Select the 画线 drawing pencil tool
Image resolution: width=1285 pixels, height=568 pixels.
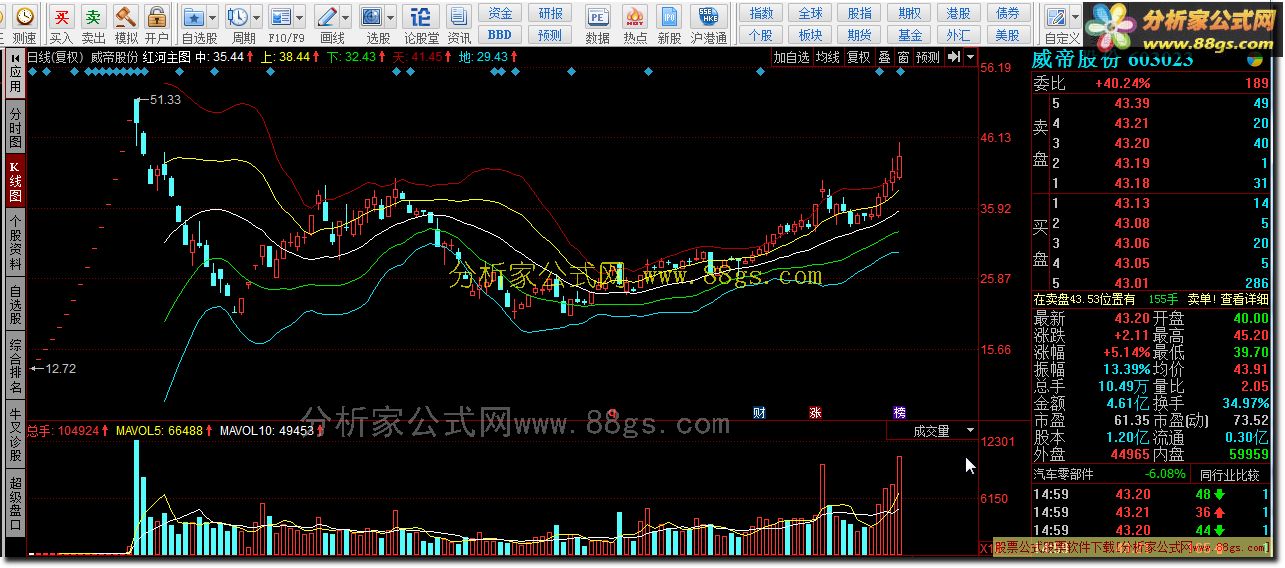click(x=326, y=17)
